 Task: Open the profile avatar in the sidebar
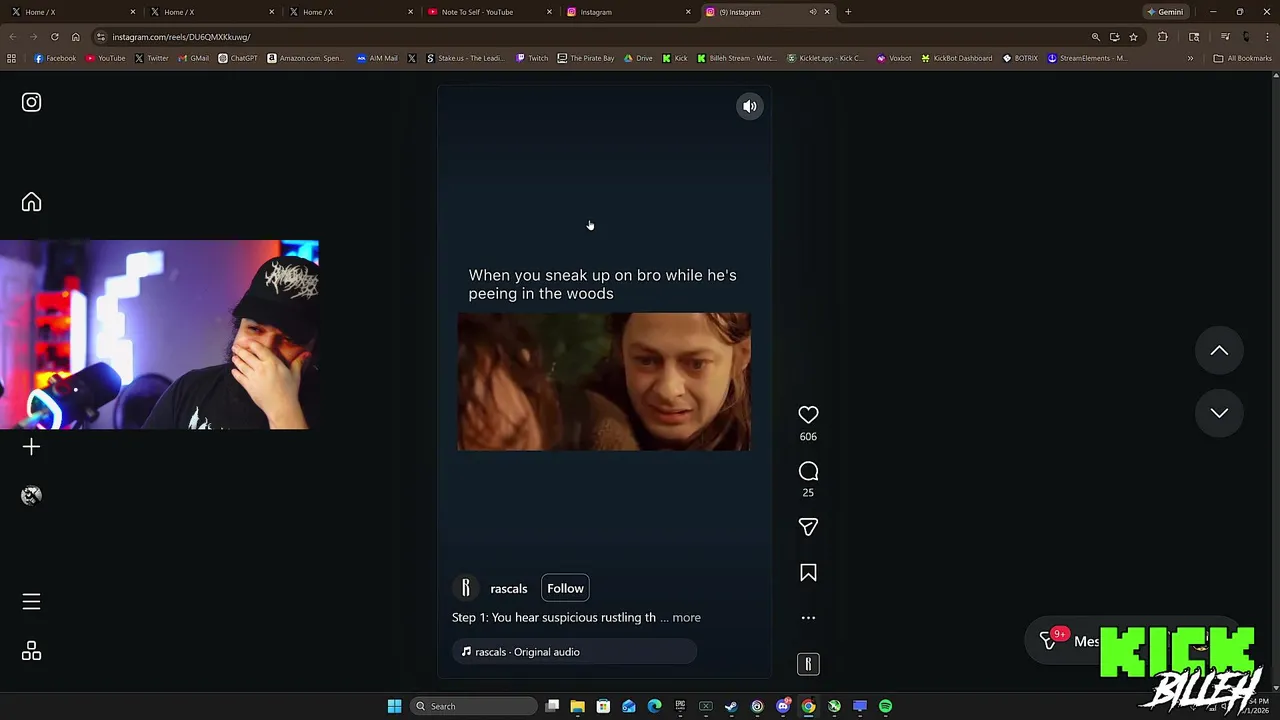click(31, 496)
